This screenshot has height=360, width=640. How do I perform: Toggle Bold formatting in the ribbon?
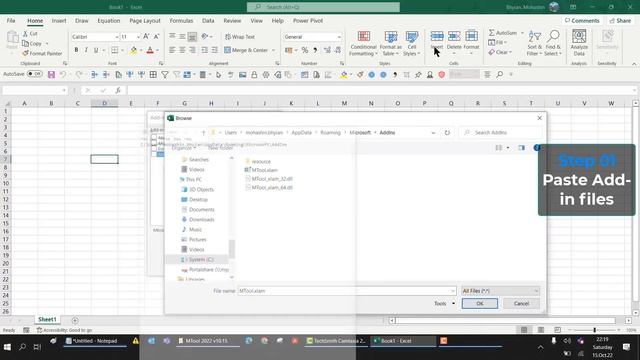[76, 50]
